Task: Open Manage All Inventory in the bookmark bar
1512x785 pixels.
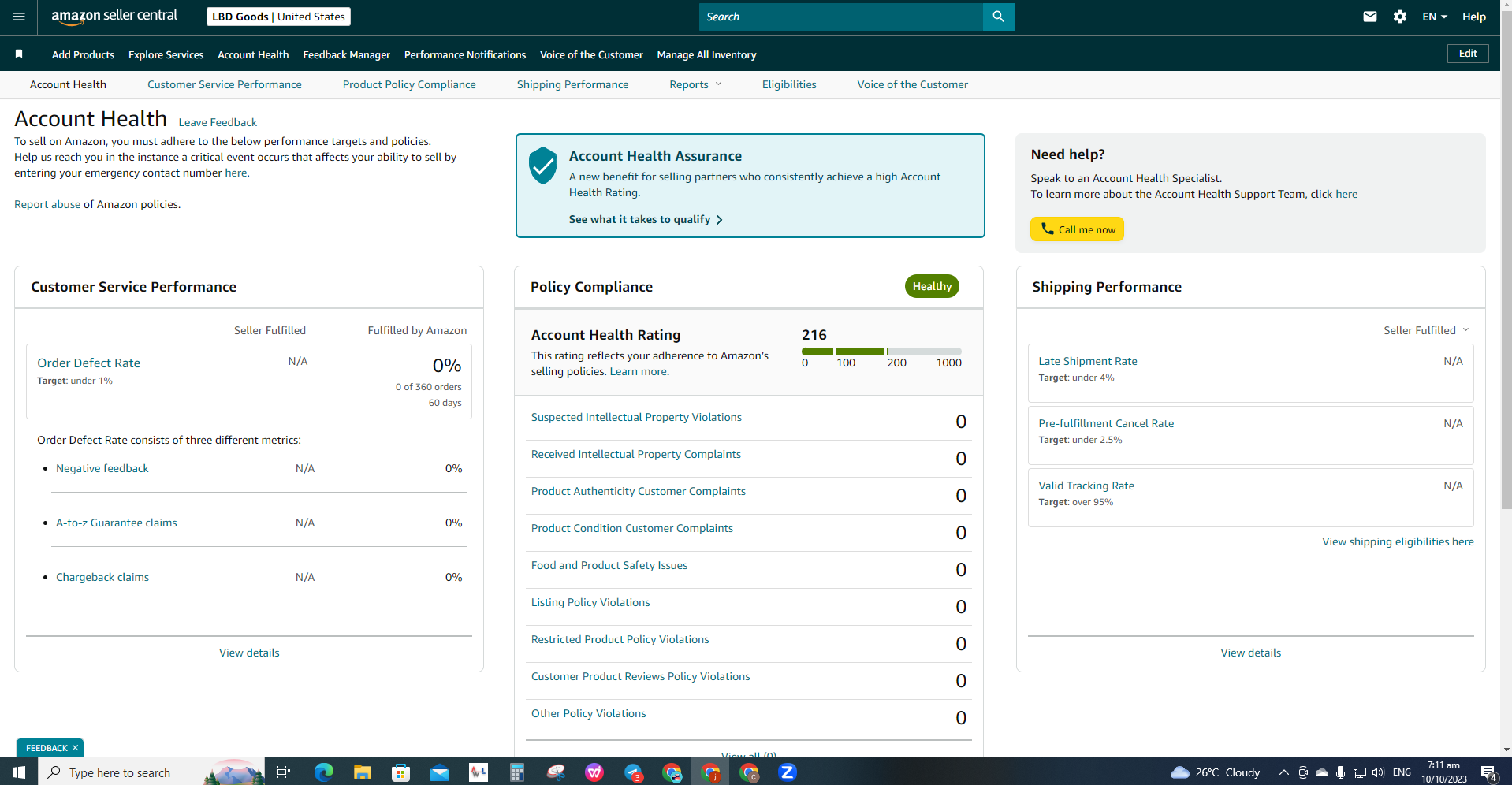Action: click(x=706, y=54)
